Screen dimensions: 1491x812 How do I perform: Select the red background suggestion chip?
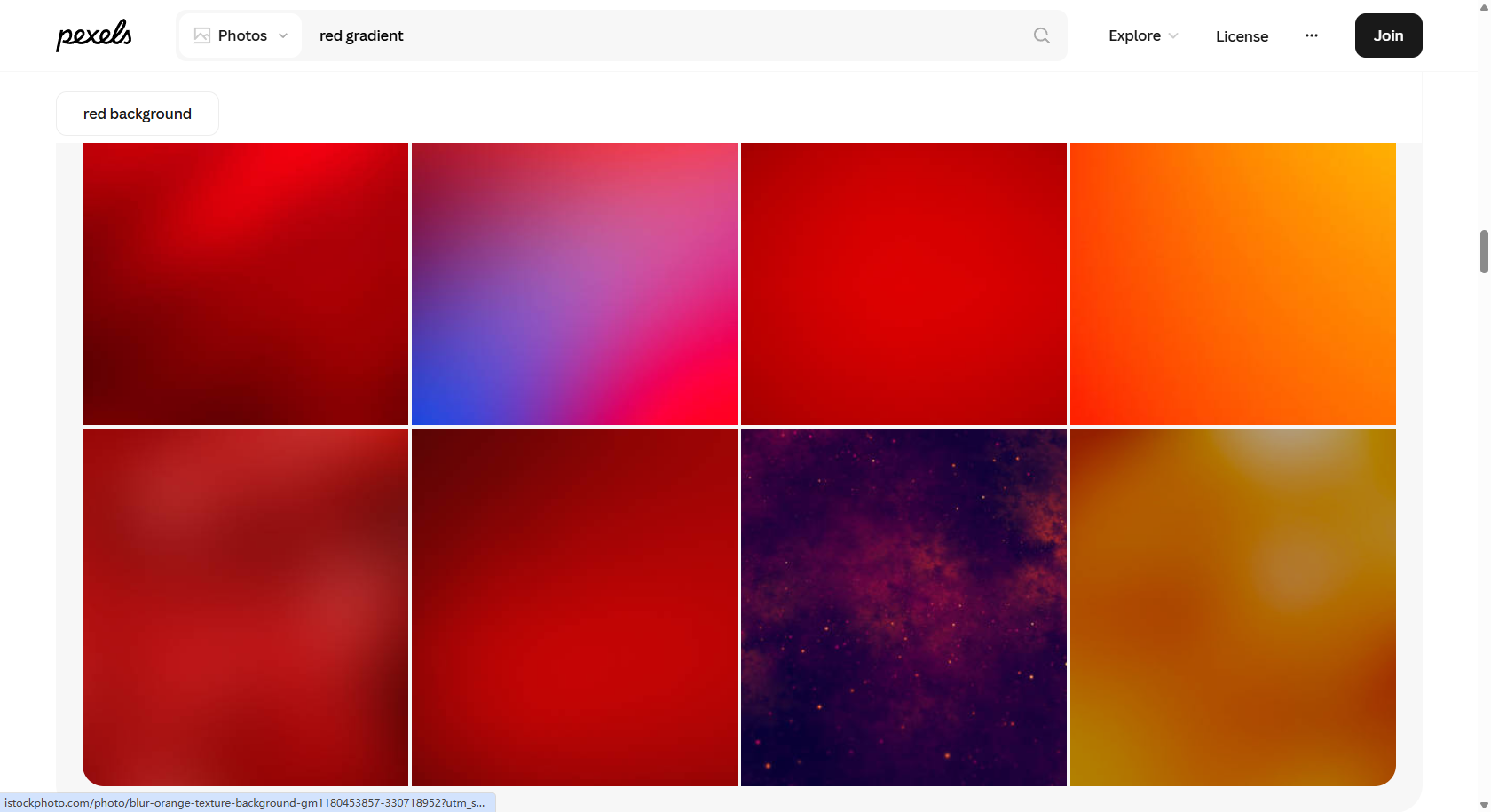coord(137,113)
